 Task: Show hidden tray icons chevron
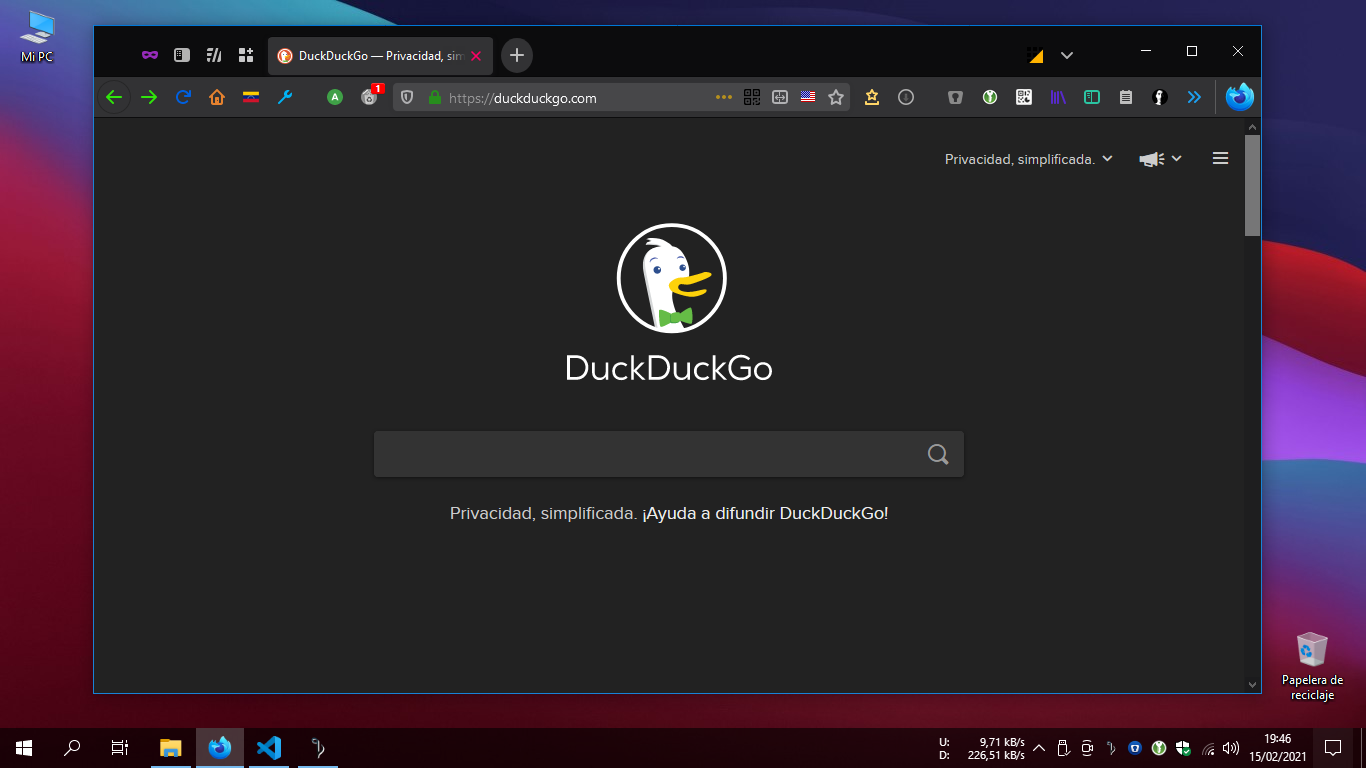(x=1038, y=747)
